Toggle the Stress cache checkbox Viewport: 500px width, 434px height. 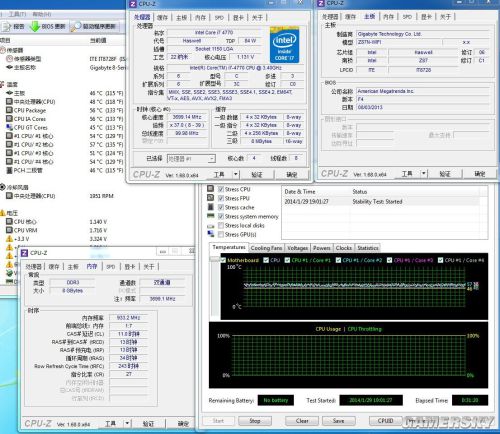(x=220, y=207)
